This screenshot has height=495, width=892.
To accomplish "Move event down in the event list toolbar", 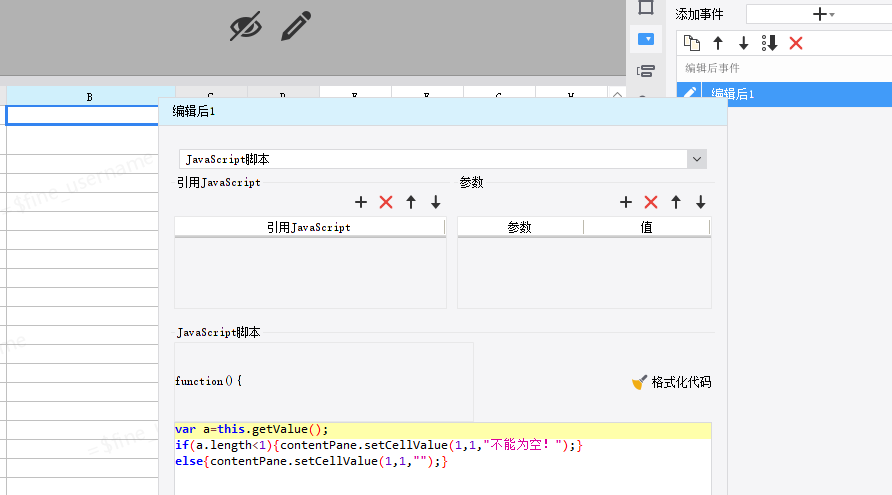I will coord(744,43).
